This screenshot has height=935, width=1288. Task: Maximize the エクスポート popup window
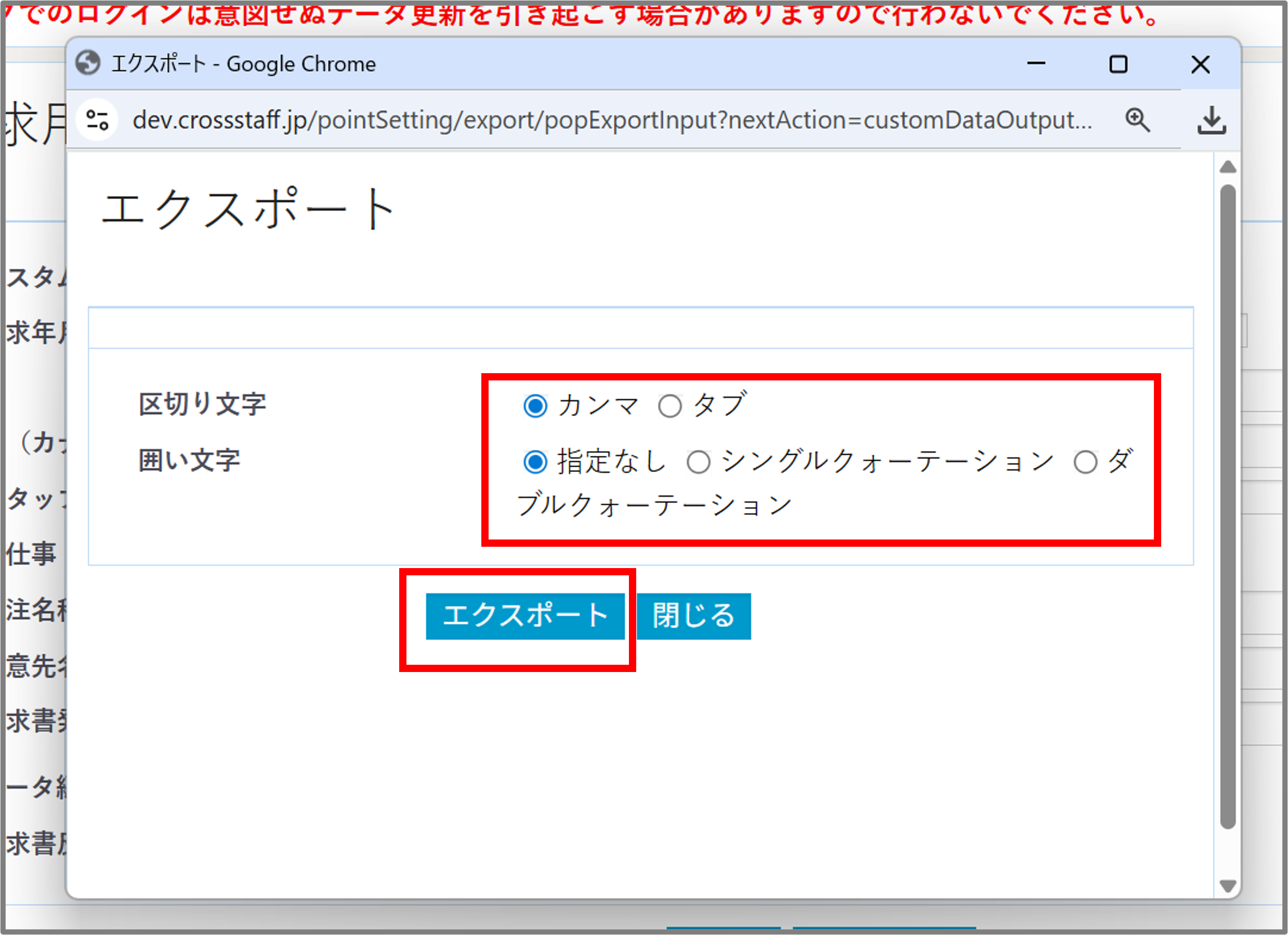point(1118,63)
